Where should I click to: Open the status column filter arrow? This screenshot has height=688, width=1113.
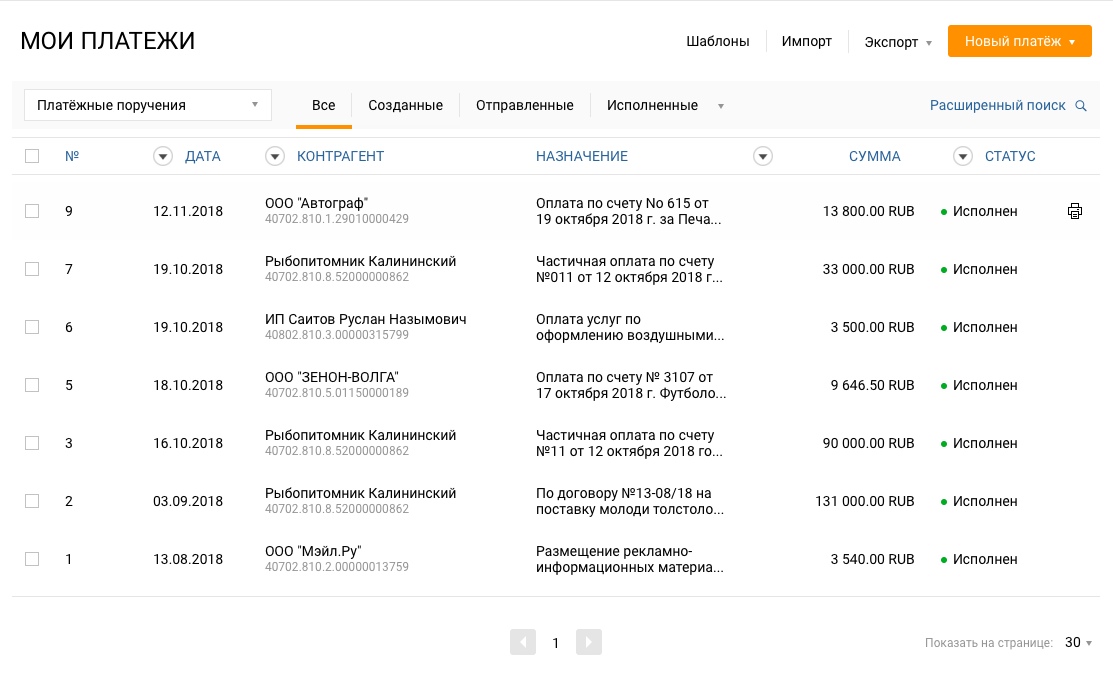click(x=963, y=156)
